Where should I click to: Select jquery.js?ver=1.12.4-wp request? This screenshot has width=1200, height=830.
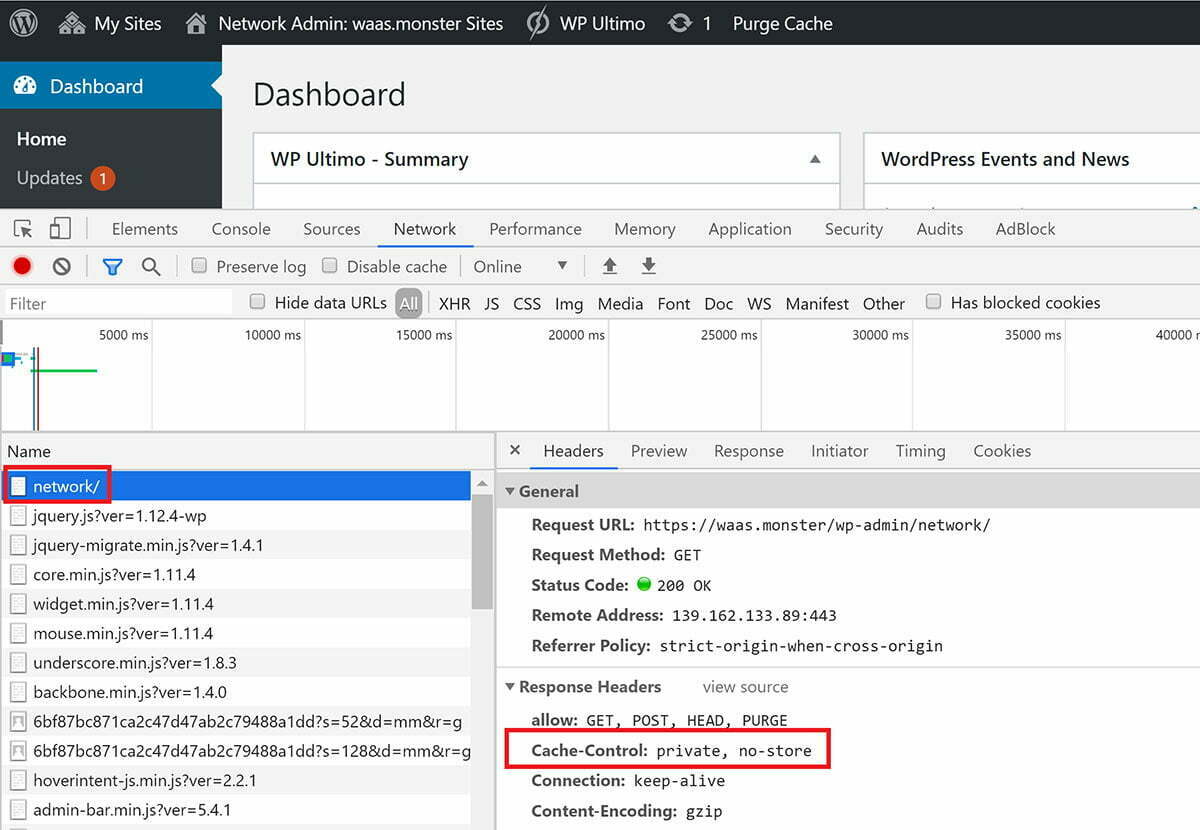click(237, 516)
